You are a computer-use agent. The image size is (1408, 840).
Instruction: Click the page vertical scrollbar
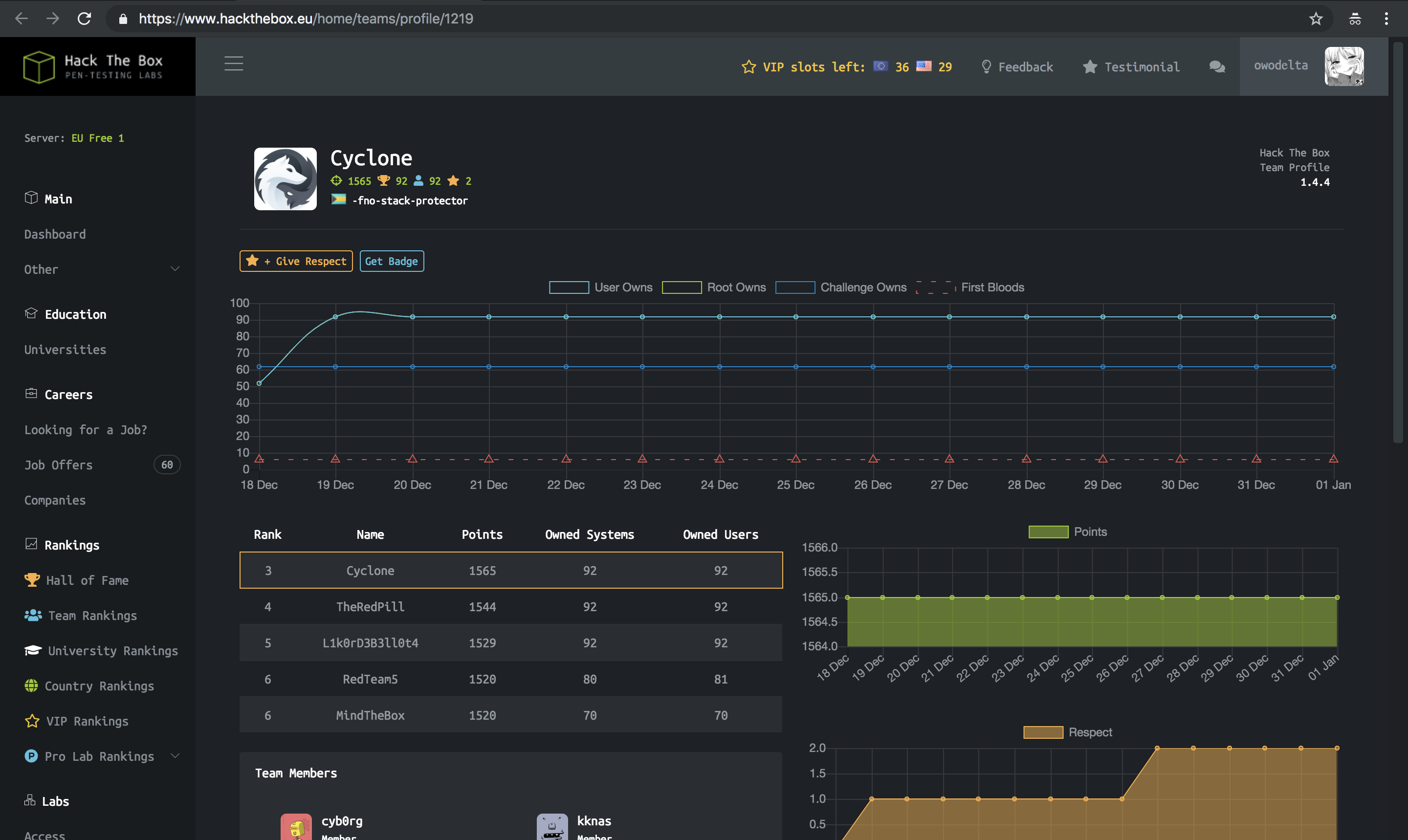point(1397,241)
